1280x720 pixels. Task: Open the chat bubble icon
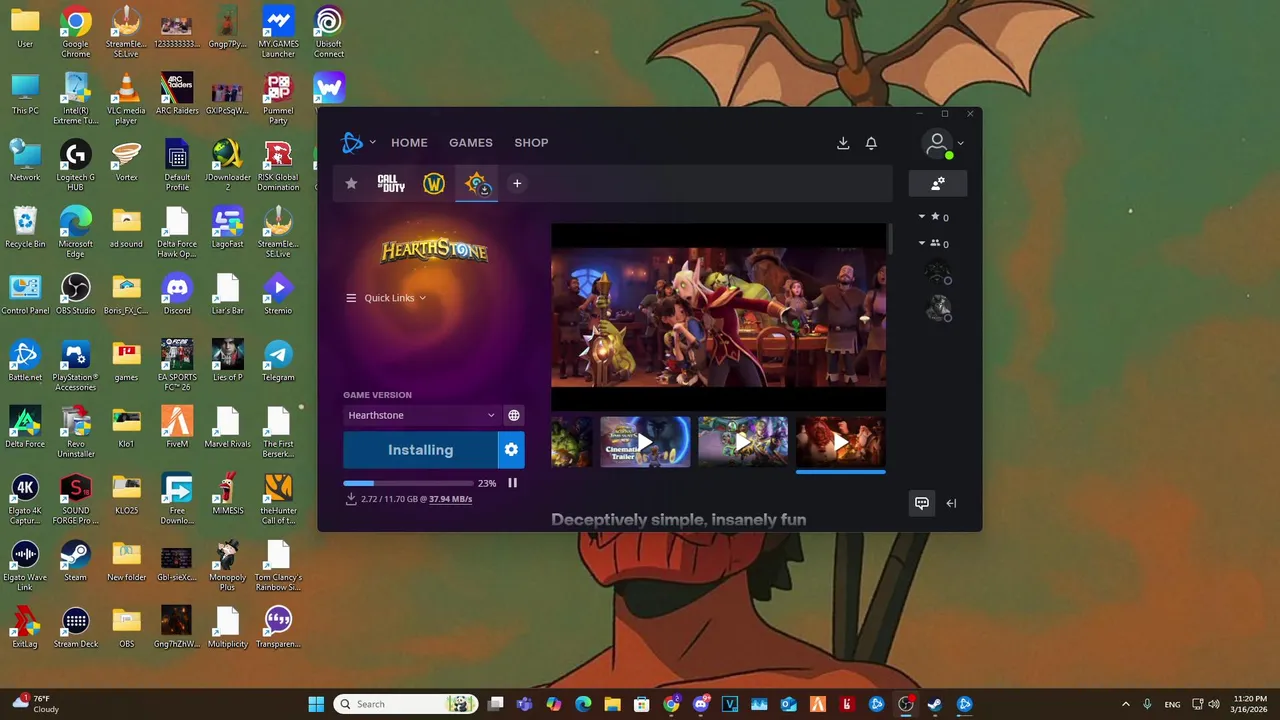click(x=922, y=503)
